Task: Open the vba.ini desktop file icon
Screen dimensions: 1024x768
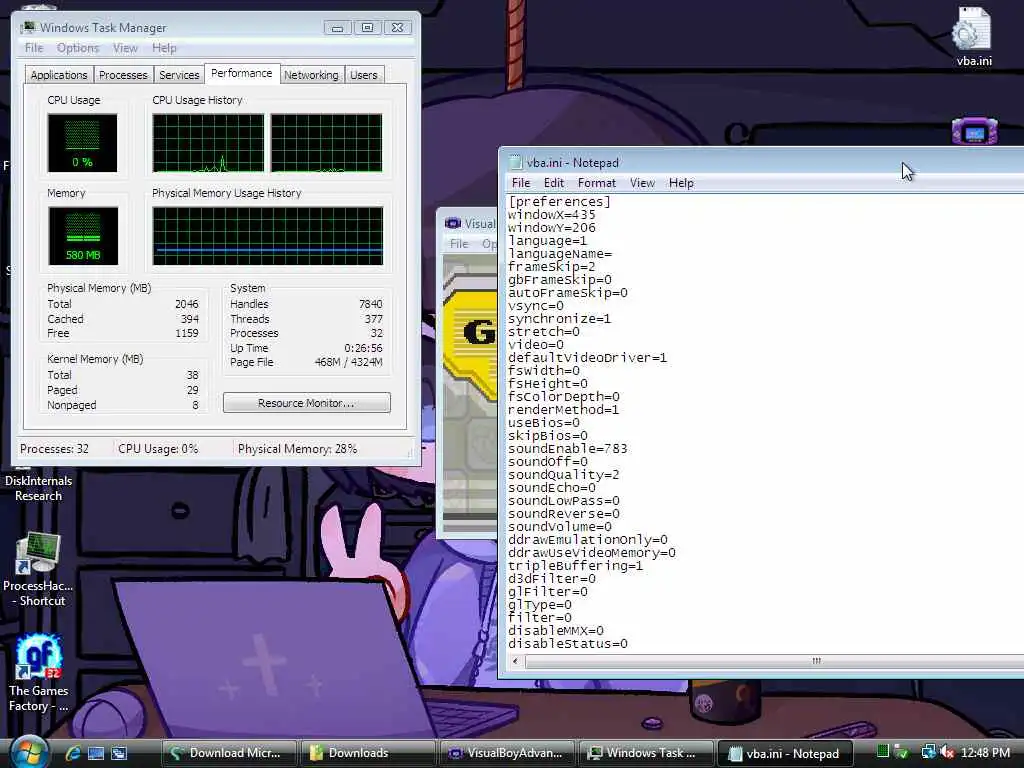Action: pos(973,36)
